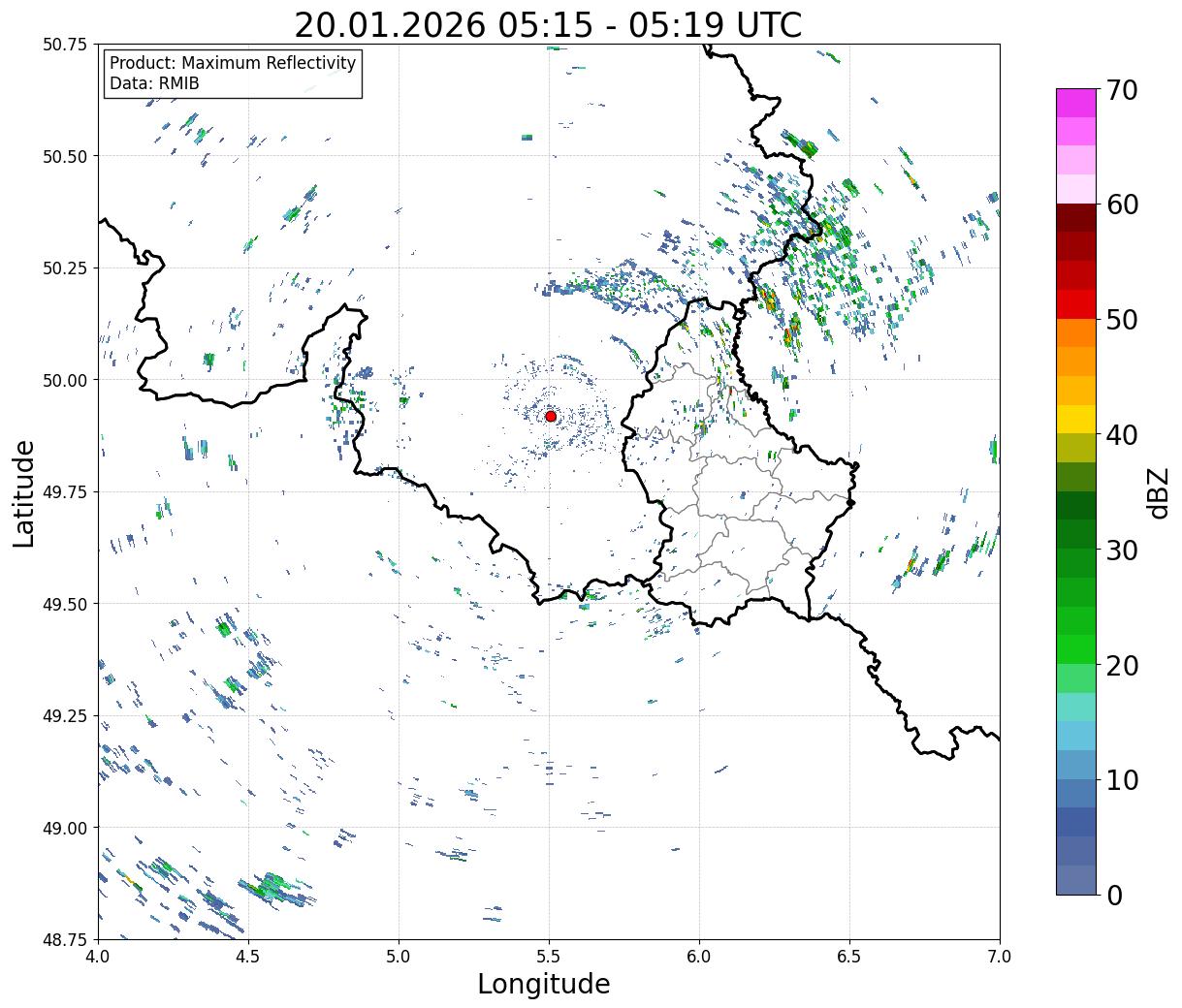Click the 48.75 latitude tick label

pos(65,939)
